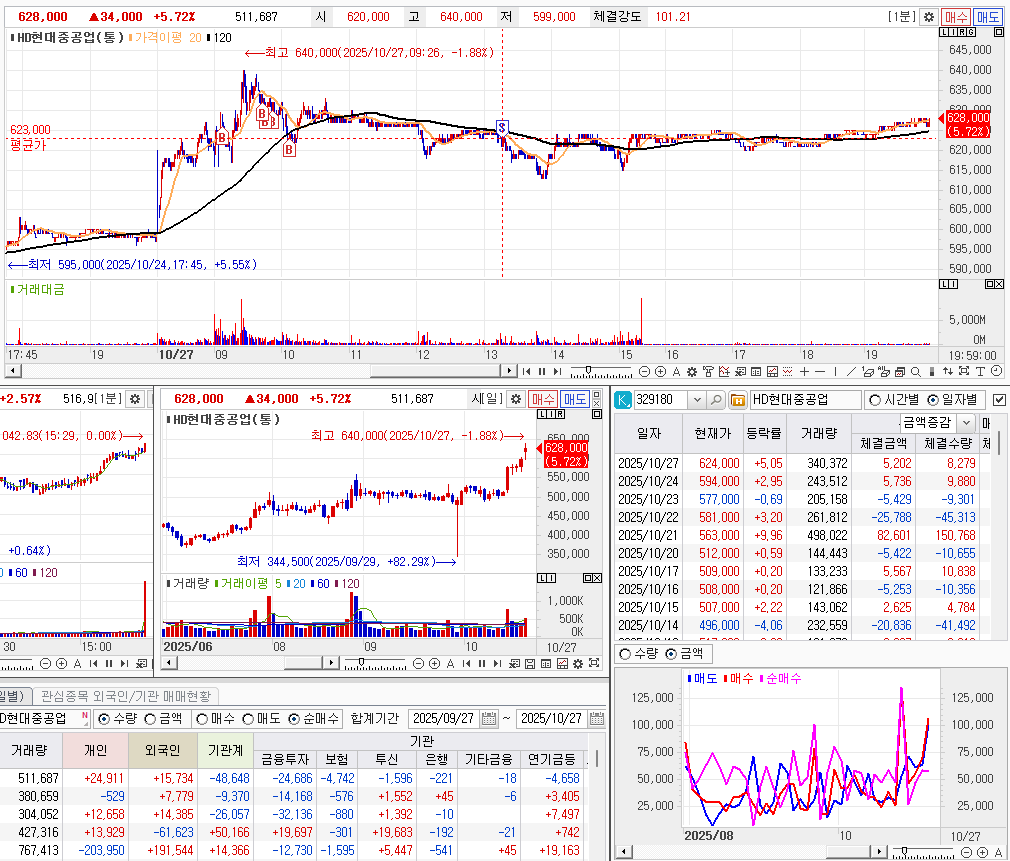Select the diagonal trend line tool
The height and width of the screenshot is (861, 1010).
pos(852,372)
